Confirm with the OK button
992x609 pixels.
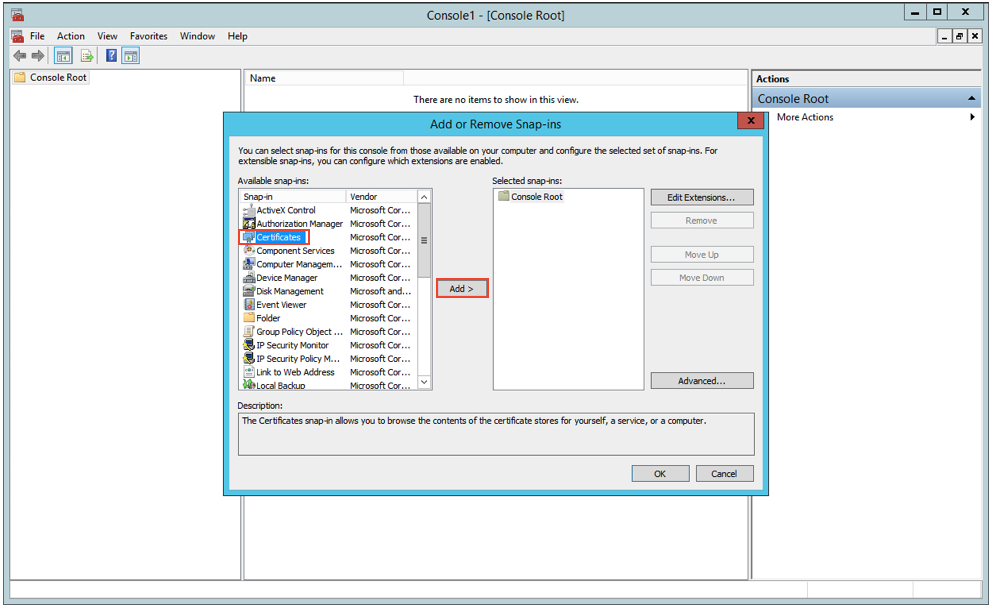(x=660, y=474)
